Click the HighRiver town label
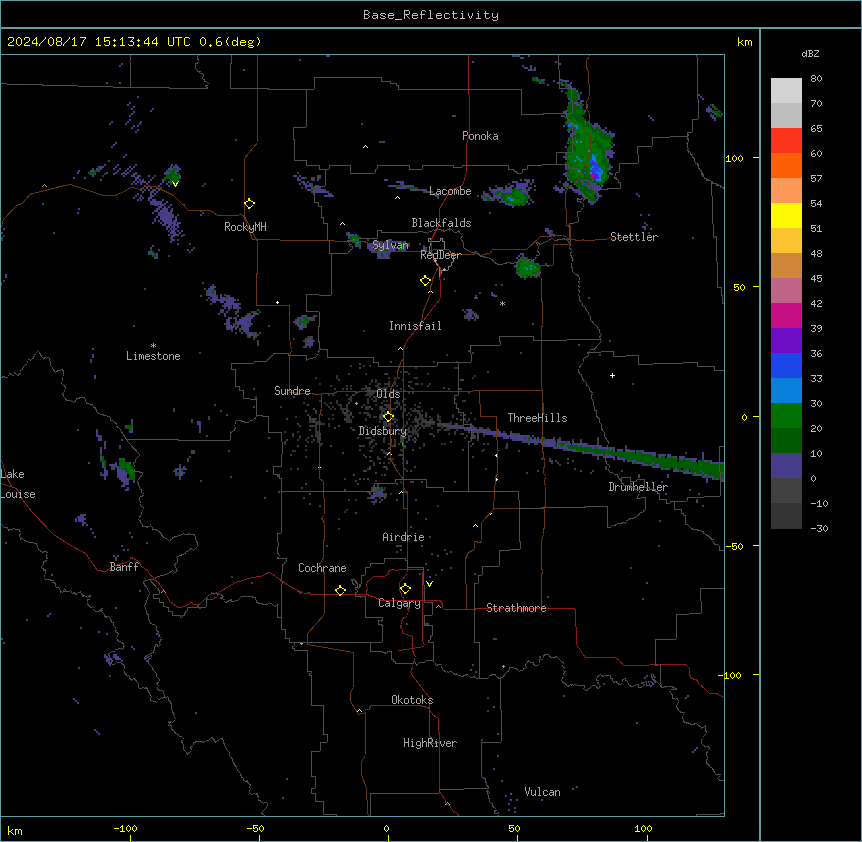 tap(430, 743)
